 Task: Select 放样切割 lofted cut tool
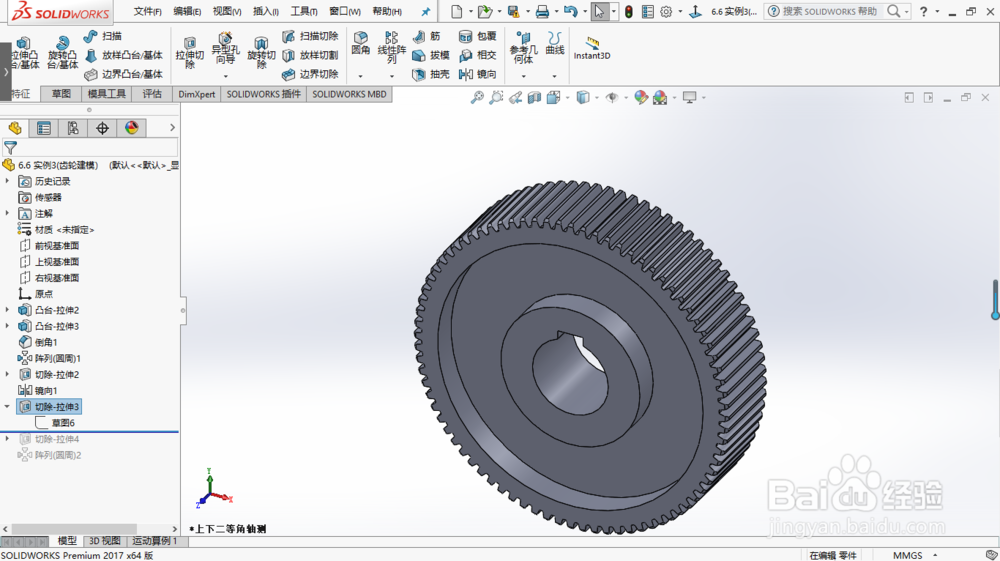310,55
